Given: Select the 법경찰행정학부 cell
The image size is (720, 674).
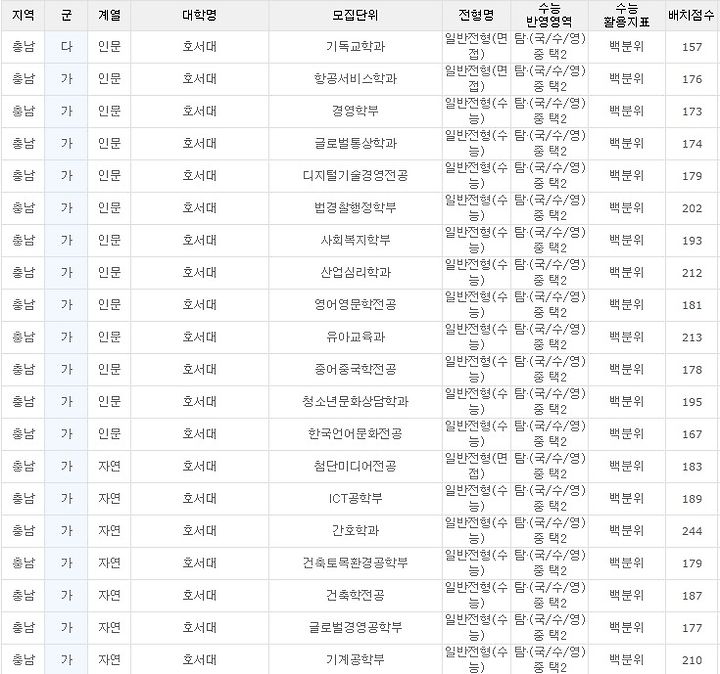Looking at the screenshot, I should tap(355, 208).
